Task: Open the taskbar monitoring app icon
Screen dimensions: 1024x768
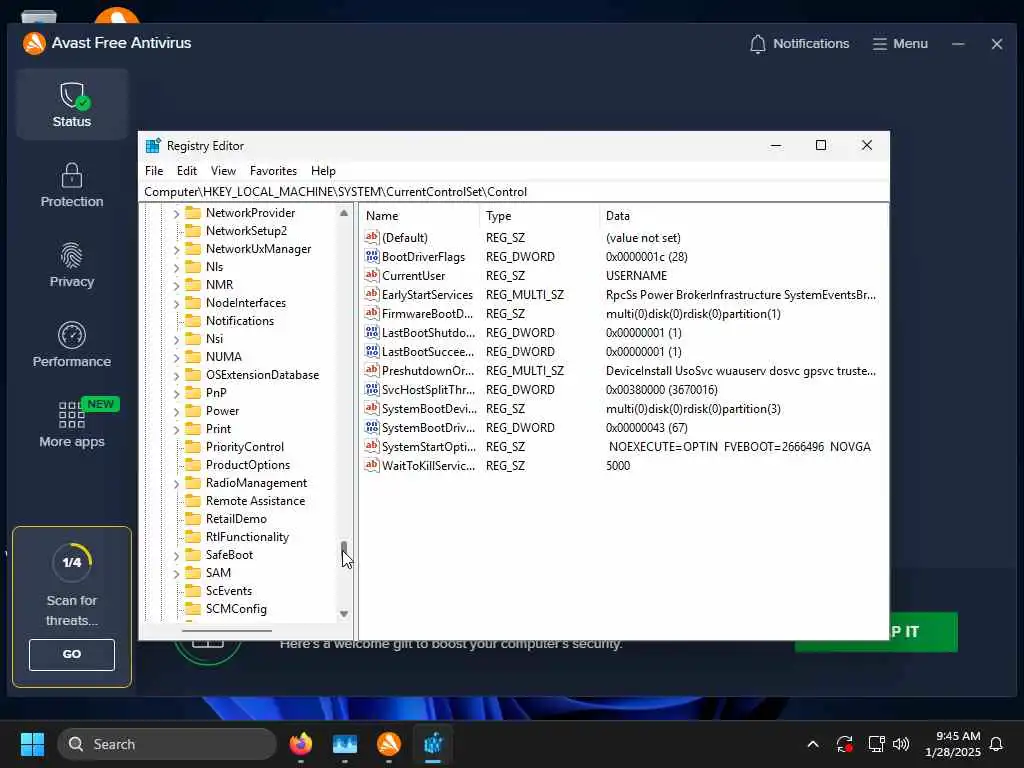Action: 345,744
